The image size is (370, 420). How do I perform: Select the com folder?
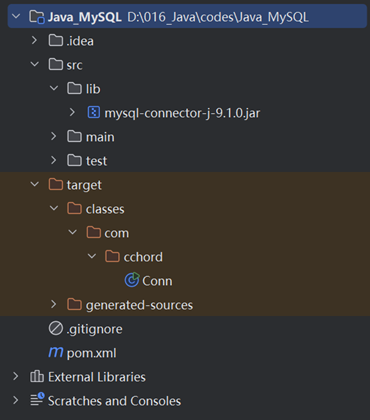coord(107,233)
